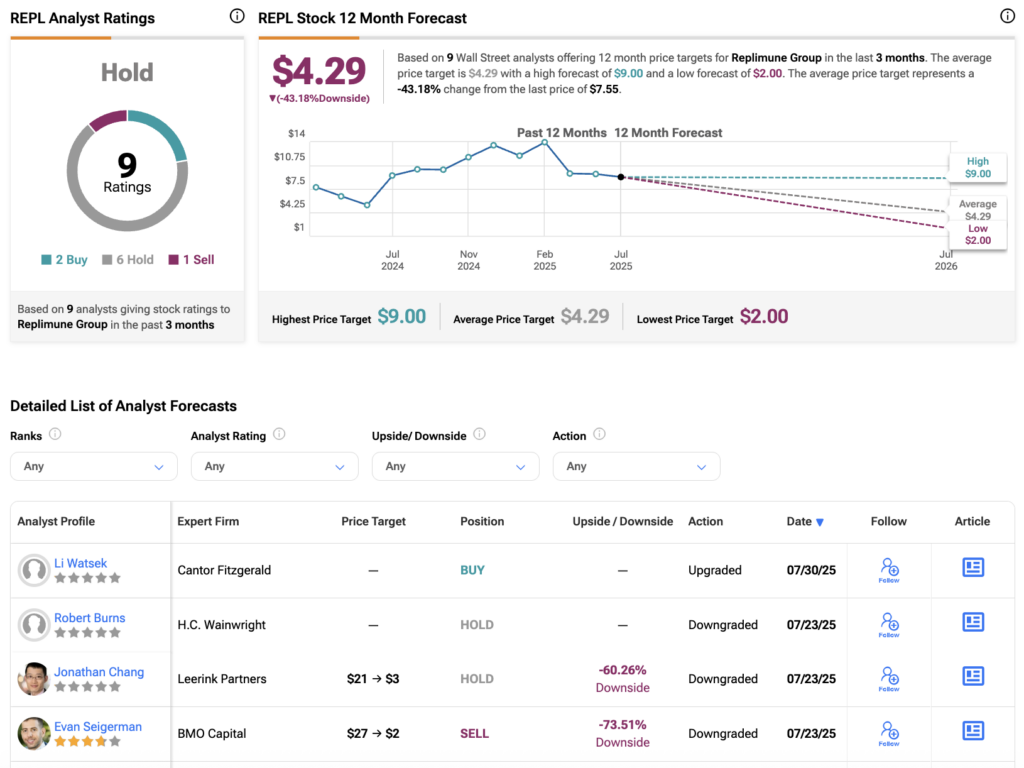The image size is (1024, 768).
Task: Open the Analyst Rating dropdown
Action: coord(274,466)
